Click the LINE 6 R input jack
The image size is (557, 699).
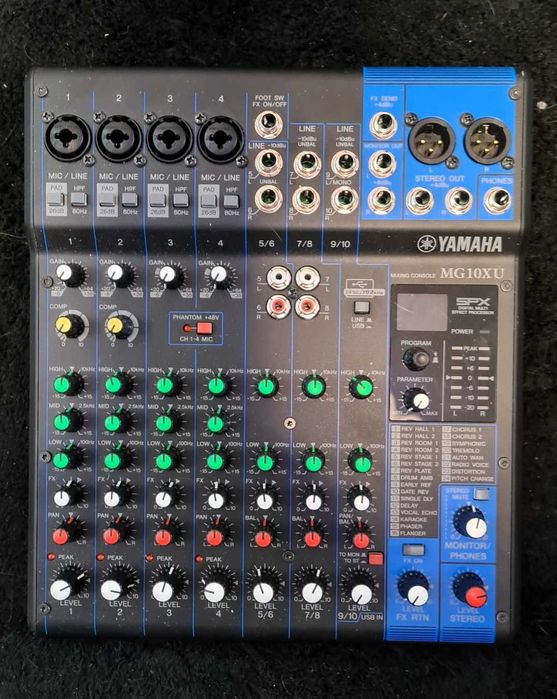point(268,199)
